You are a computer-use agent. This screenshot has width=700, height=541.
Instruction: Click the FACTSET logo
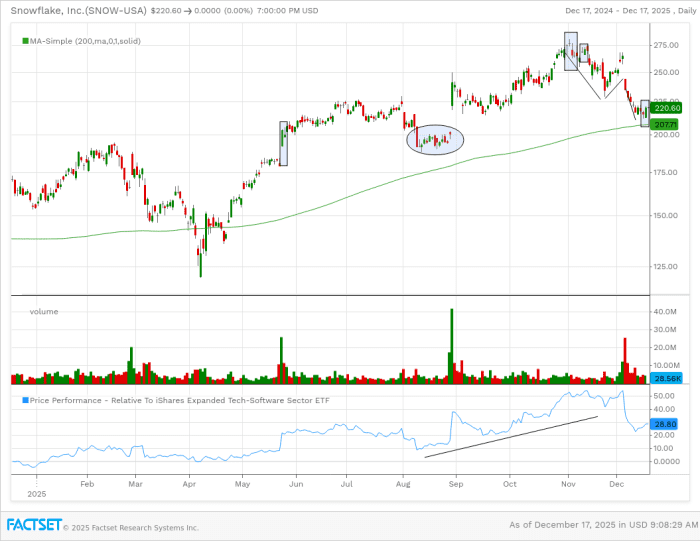pyautogui.click(x=34, y=524)
